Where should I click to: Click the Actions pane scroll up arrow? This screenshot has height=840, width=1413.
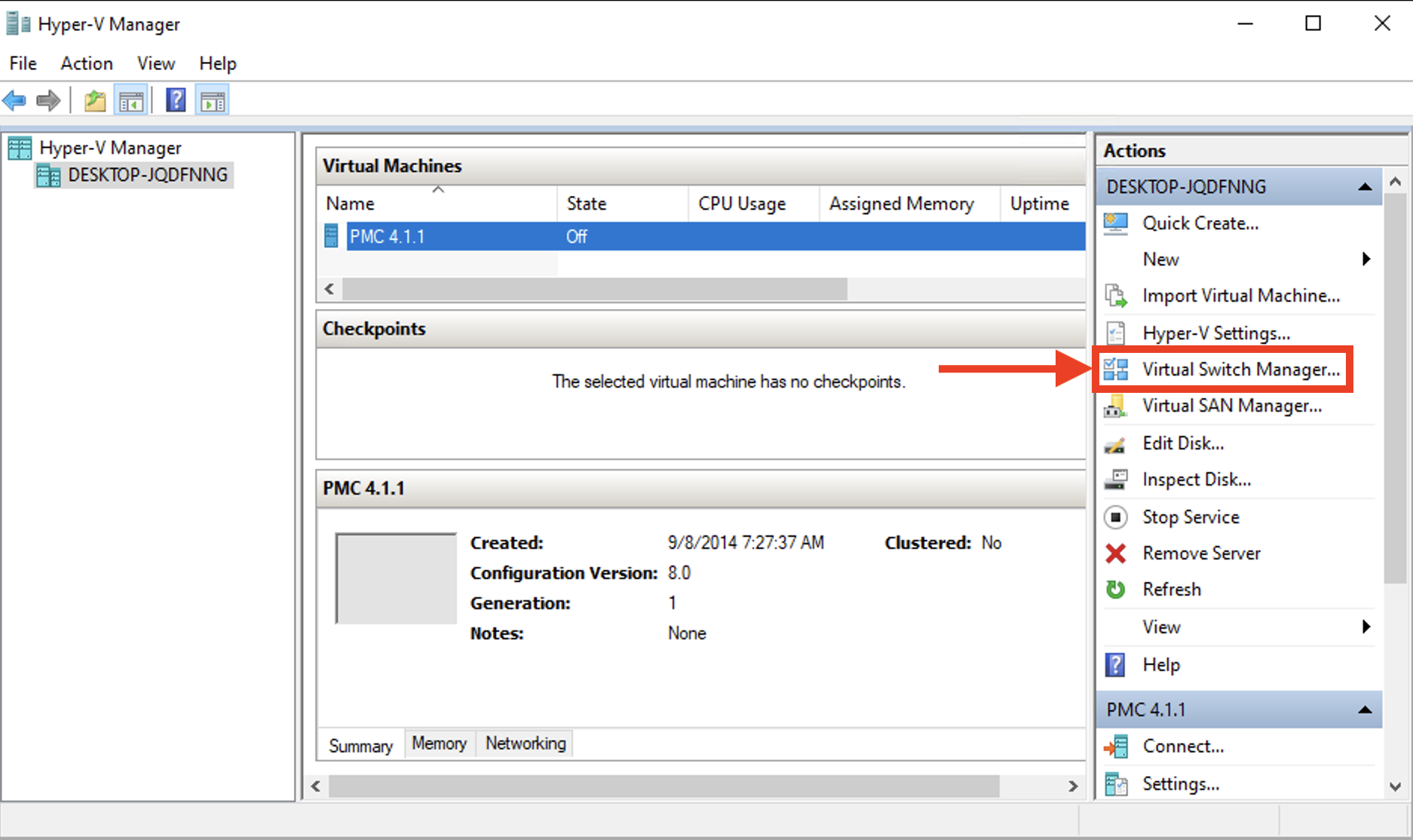pos(1396,182)
